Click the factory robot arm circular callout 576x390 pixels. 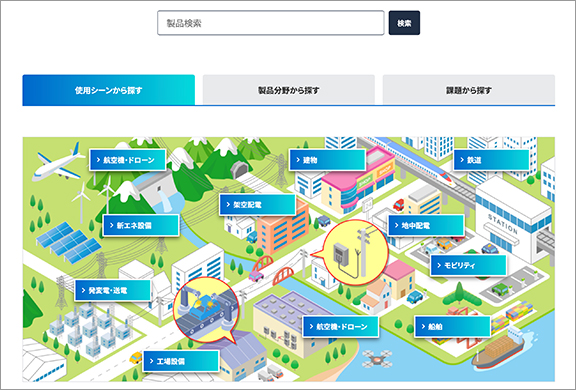click(206, 308)
